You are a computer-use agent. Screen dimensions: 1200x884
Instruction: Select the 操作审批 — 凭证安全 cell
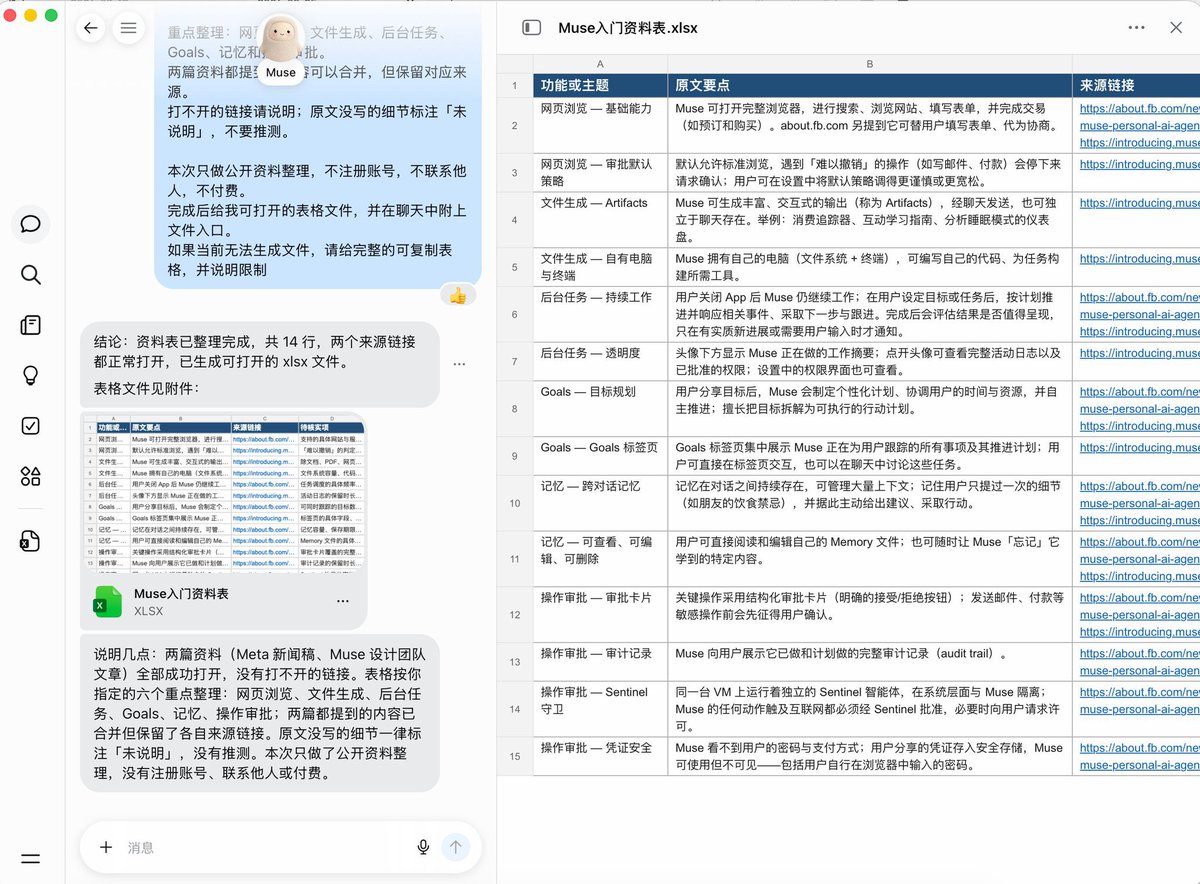tap(600, 756)
